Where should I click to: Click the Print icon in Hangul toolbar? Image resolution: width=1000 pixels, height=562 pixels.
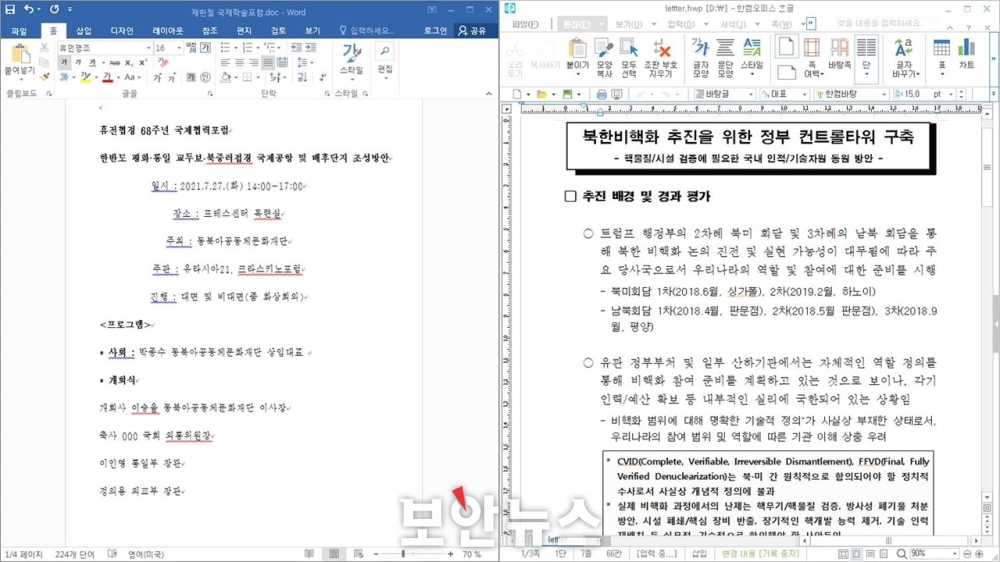(601, 94)
